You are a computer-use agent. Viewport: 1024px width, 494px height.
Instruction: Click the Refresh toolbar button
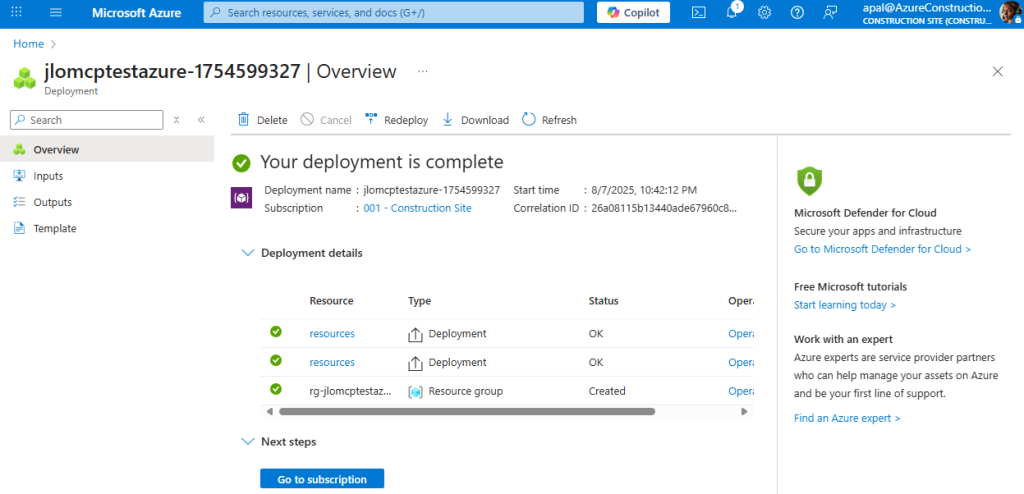(549, 120)
